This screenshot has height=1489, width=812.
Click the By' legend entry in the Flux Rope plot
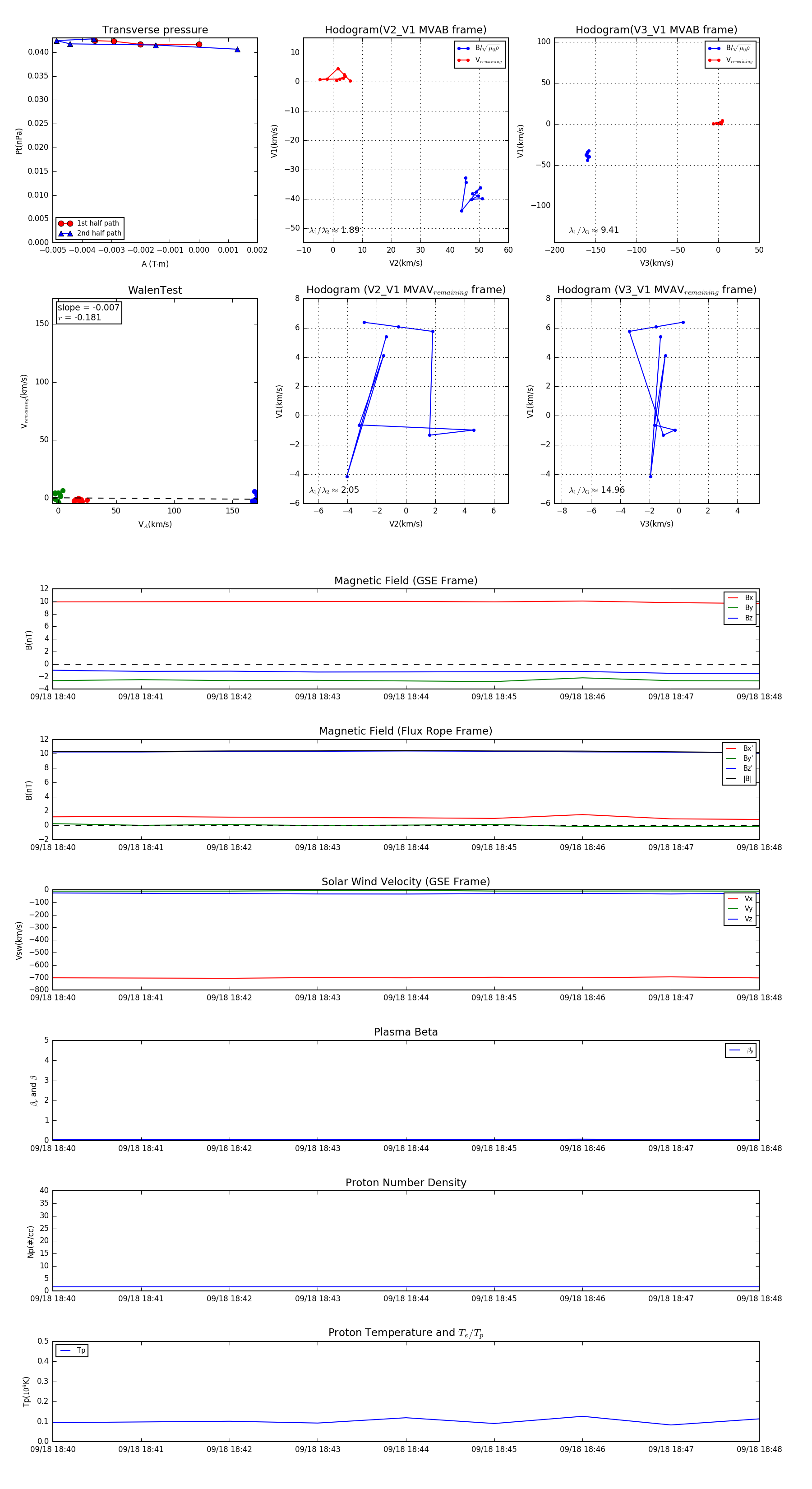point(740,758)
